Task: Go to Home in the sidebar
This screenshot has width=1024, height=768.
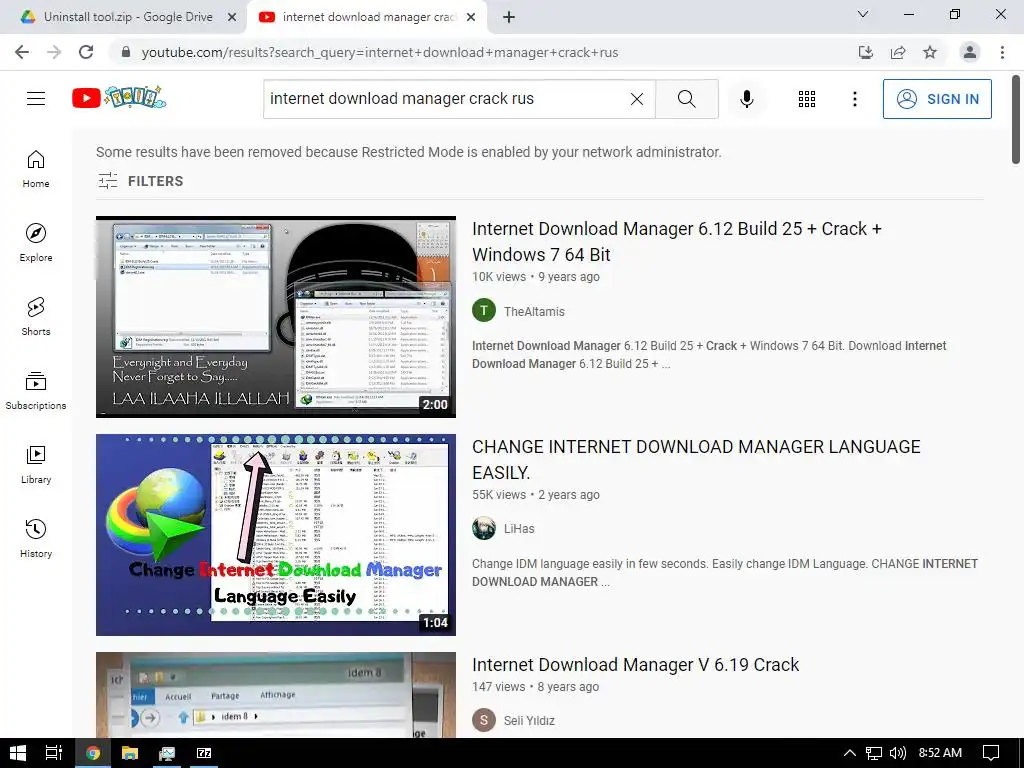Action: [36, 169]
